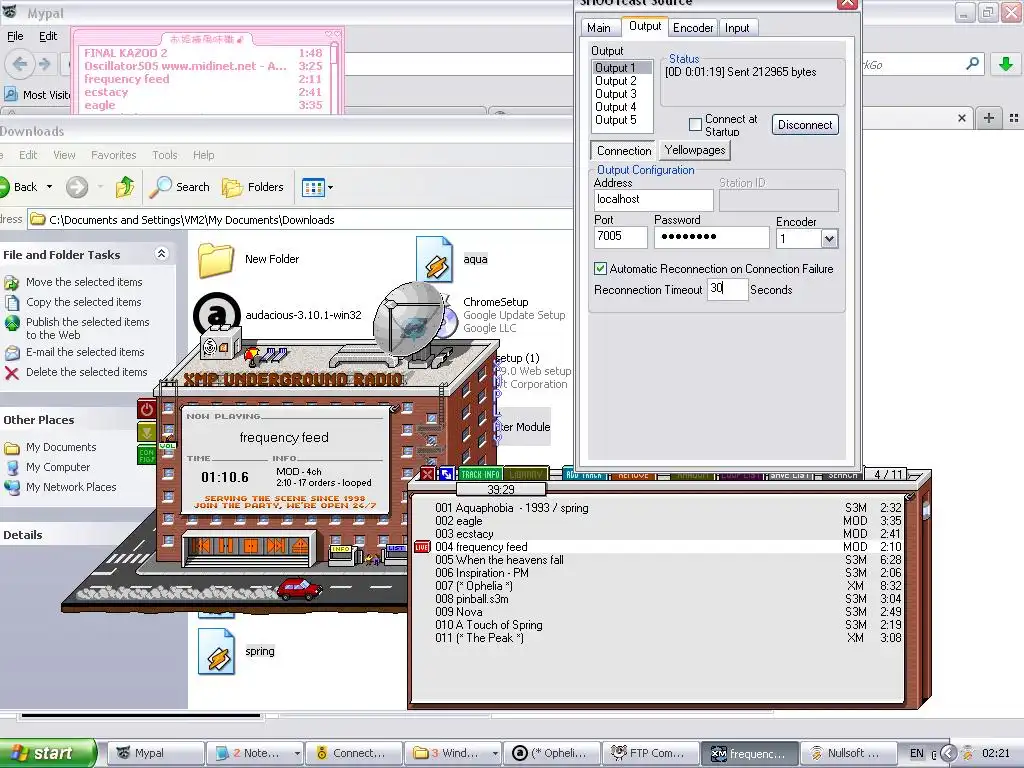Click Delete the selected items link
Screen dimensions: 1024x768
click(x=87, y=372)
